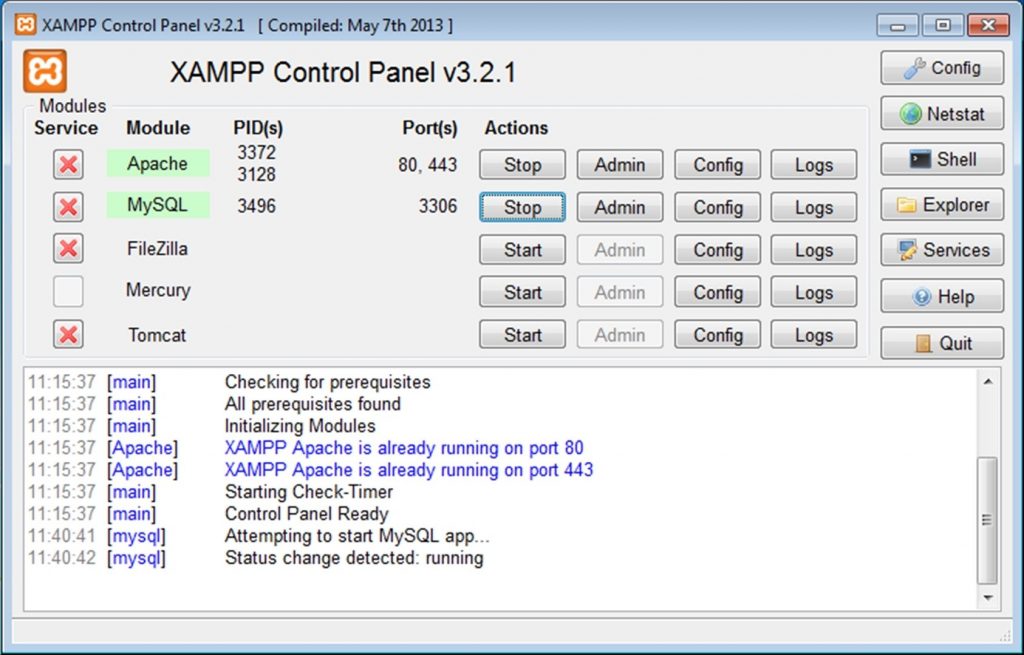Open the Windows Services panel

(x=942, y=250)
